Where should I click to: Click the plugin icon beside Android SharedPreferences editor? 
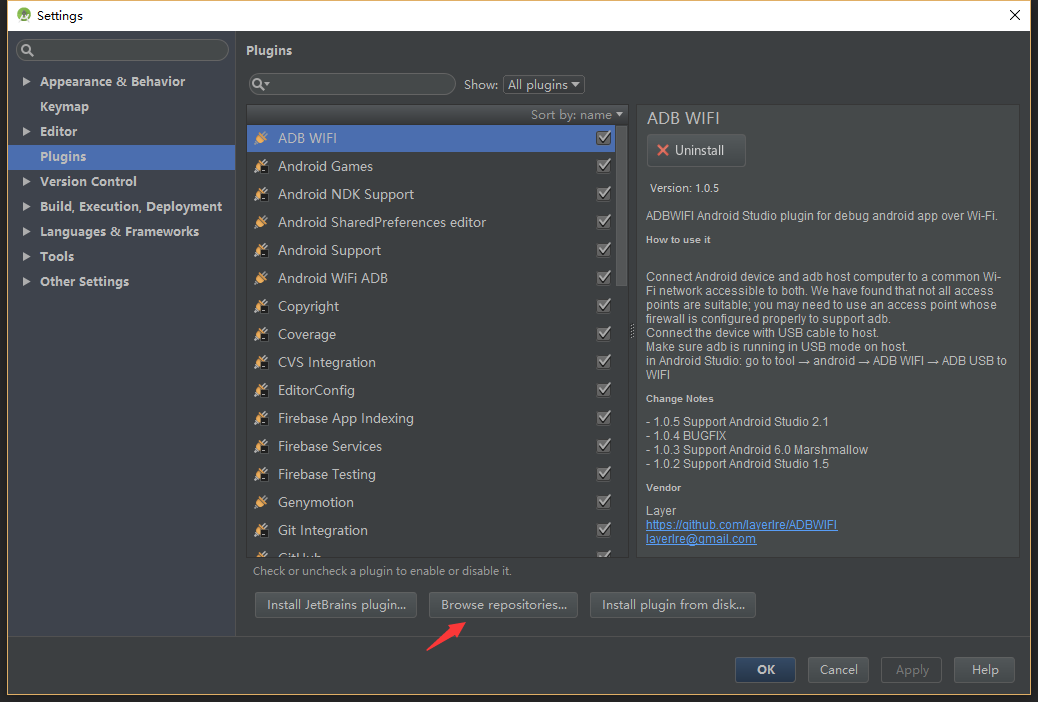261,222
